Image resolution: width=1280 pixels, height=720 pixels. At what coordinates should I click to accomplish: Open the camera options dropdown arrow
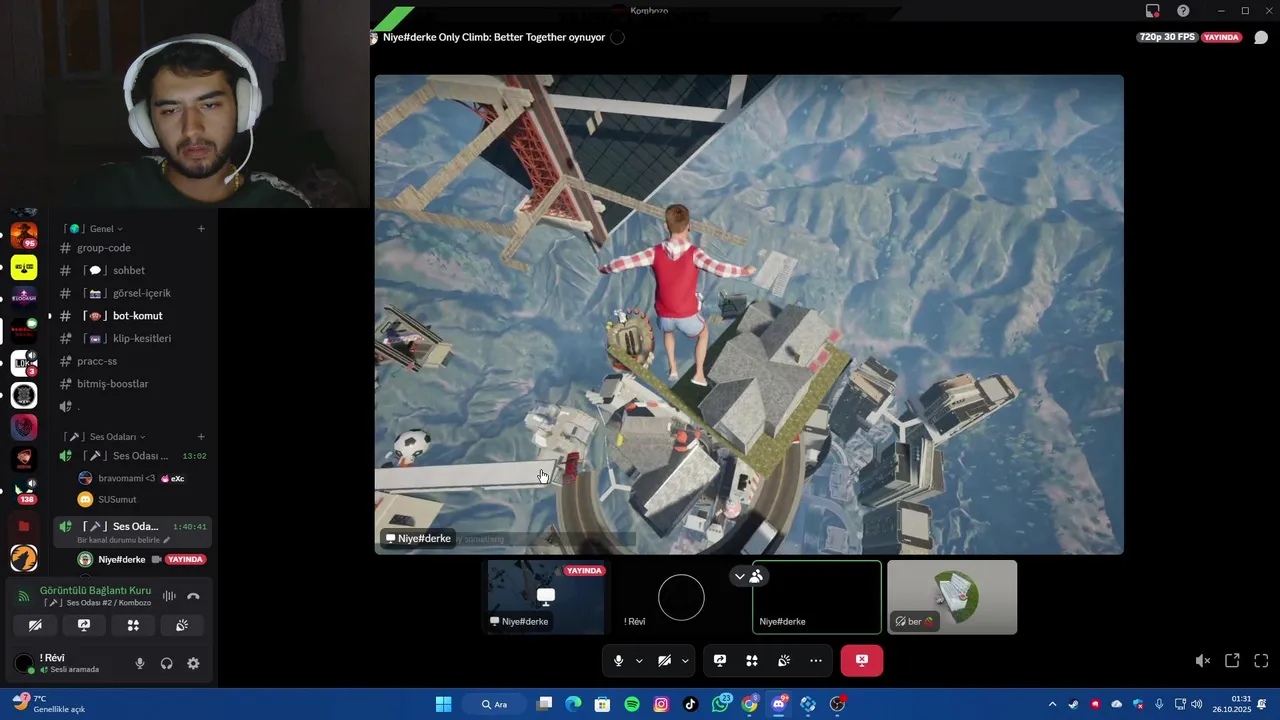pos(685,660)
